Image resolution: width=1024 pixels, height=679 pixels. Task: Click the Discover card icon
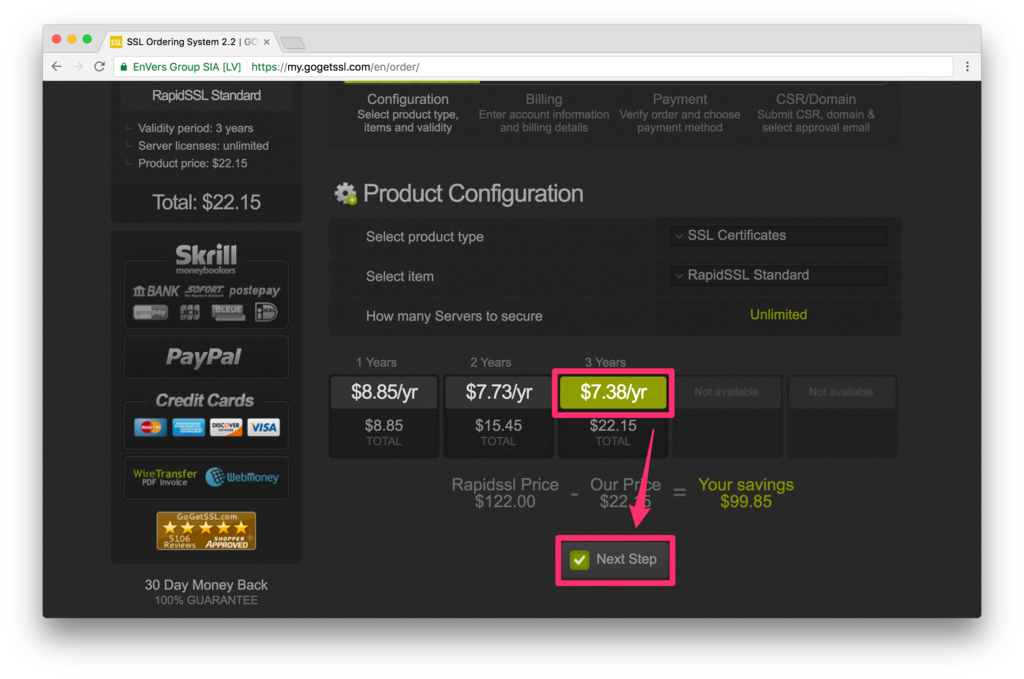226,427
